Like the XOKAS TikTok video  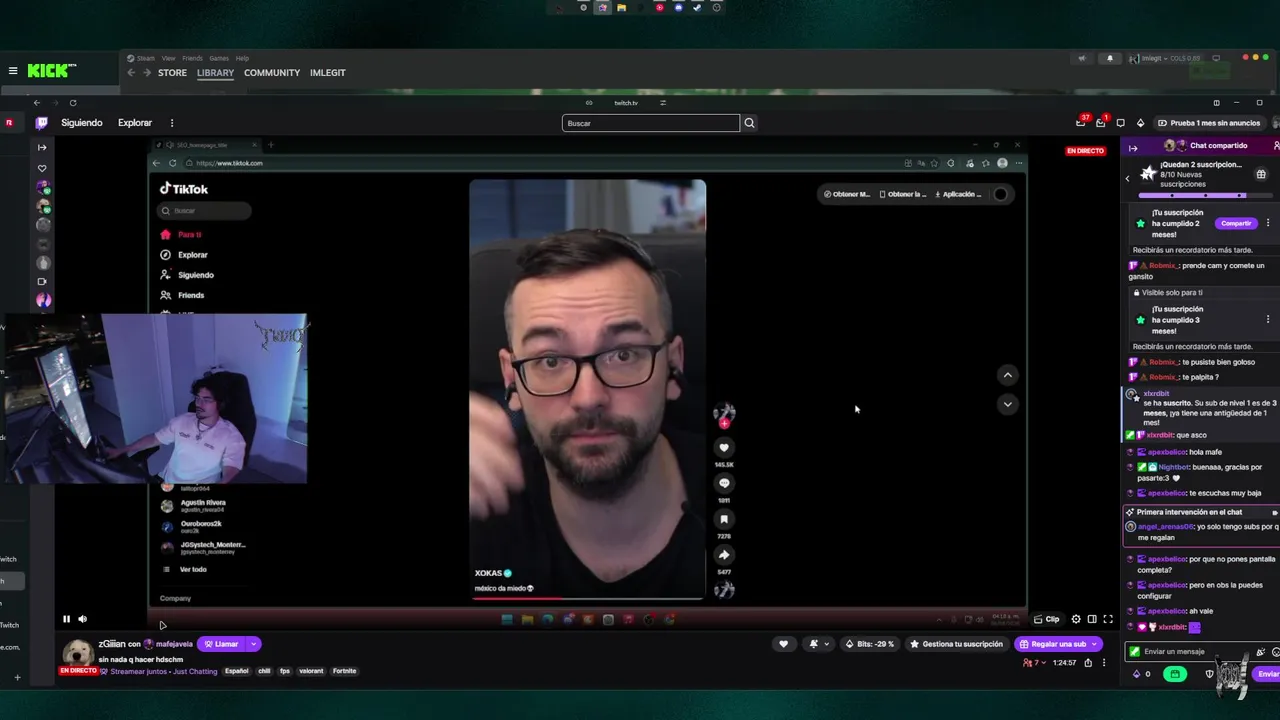coord(724,448)
